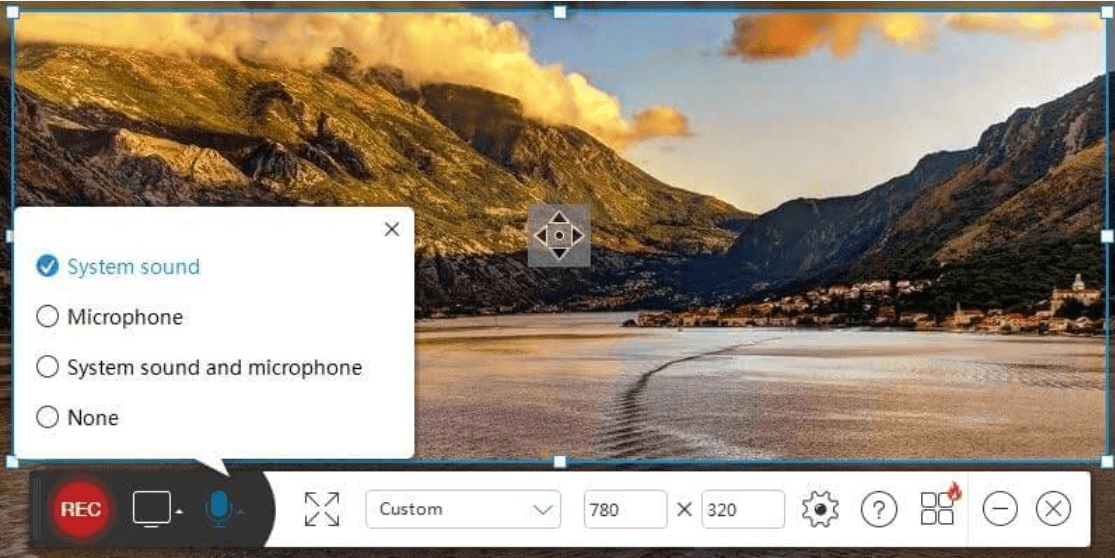Screen dimensions: 1115x558
Task: Close the audio source popup
Action: 392,230
